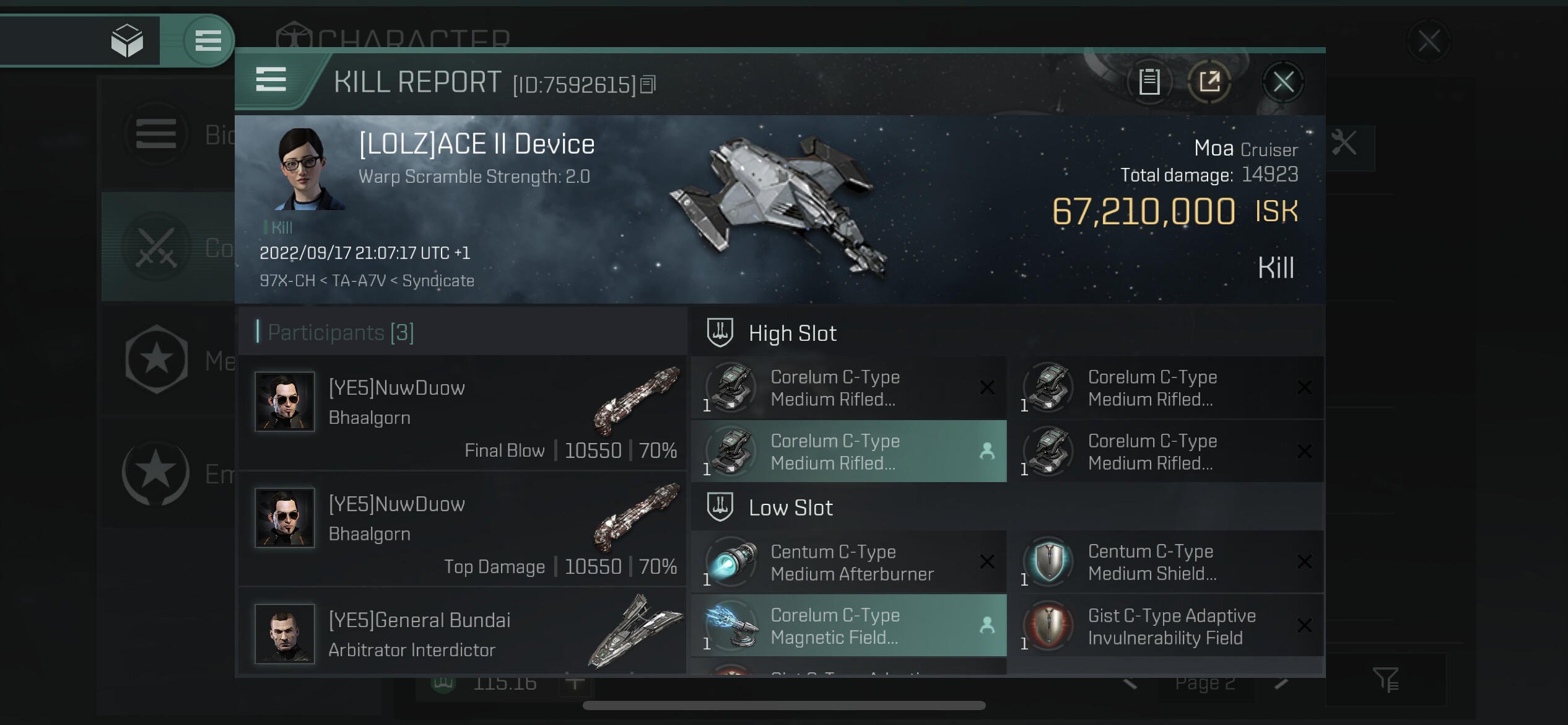
Task: Click the wrench and screwdriver icon
Action: point(1343,143)
